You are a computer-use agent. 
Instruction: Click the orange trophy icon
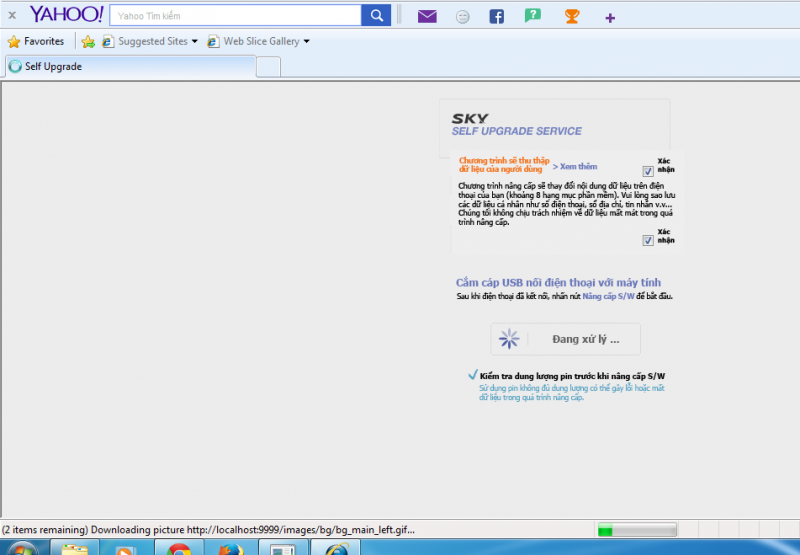pos(572,16)
